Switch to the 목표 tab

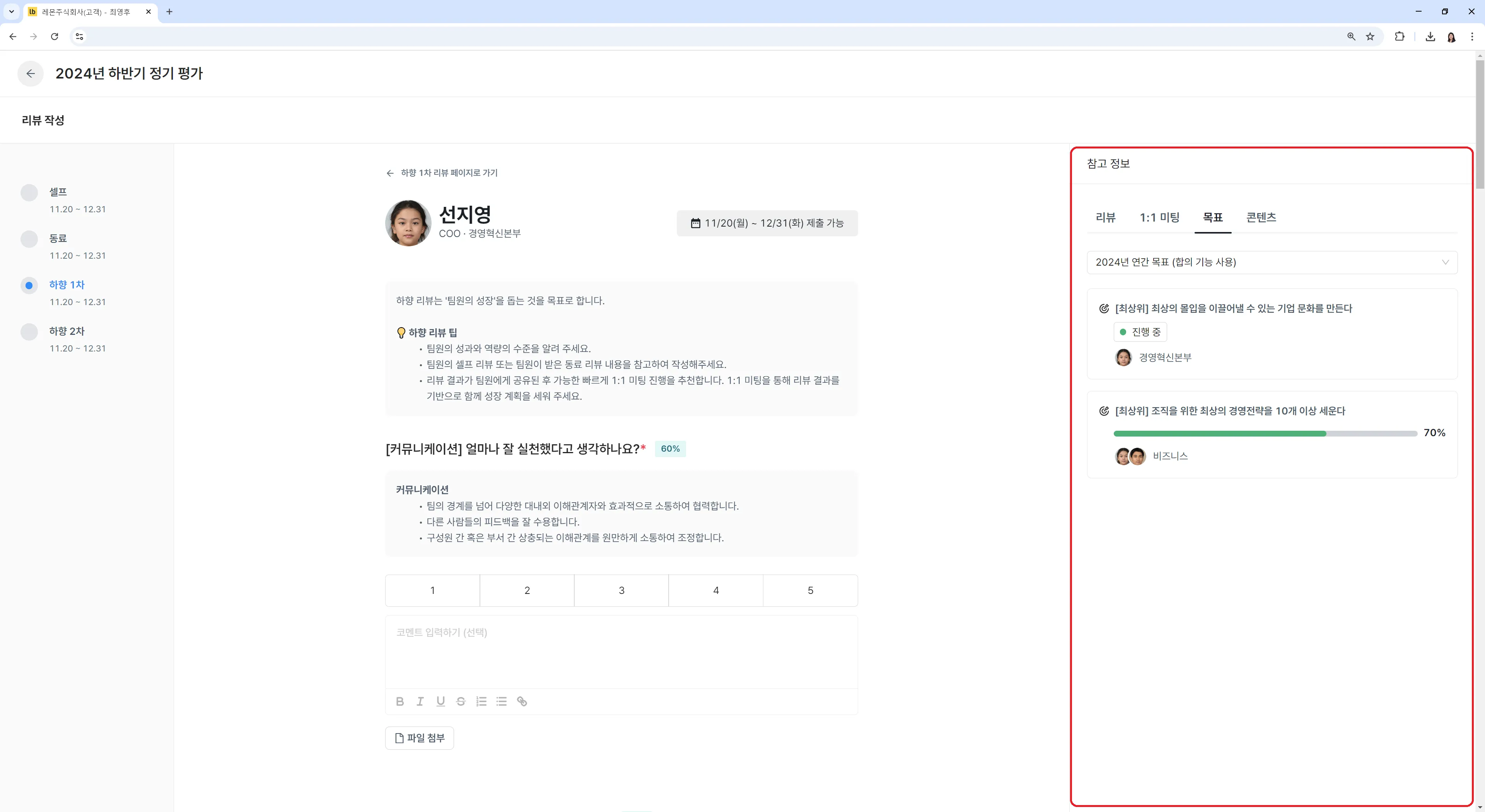click(1212, 217)
